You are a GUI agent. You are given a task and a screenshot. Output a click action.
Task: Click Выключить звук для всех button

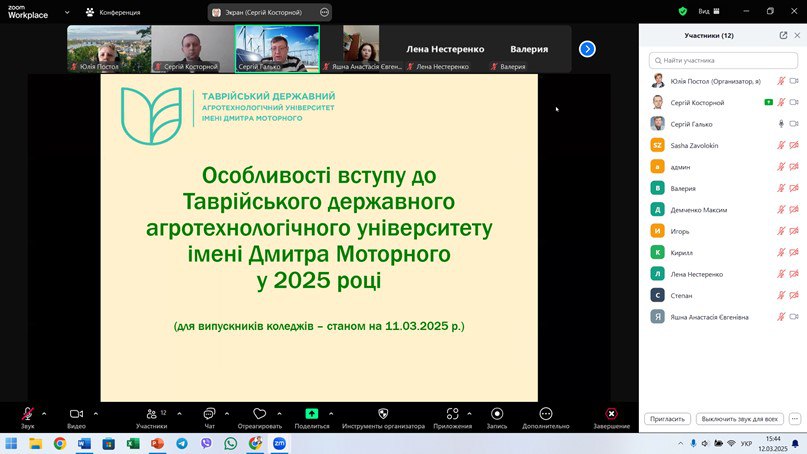pos(738,419)
